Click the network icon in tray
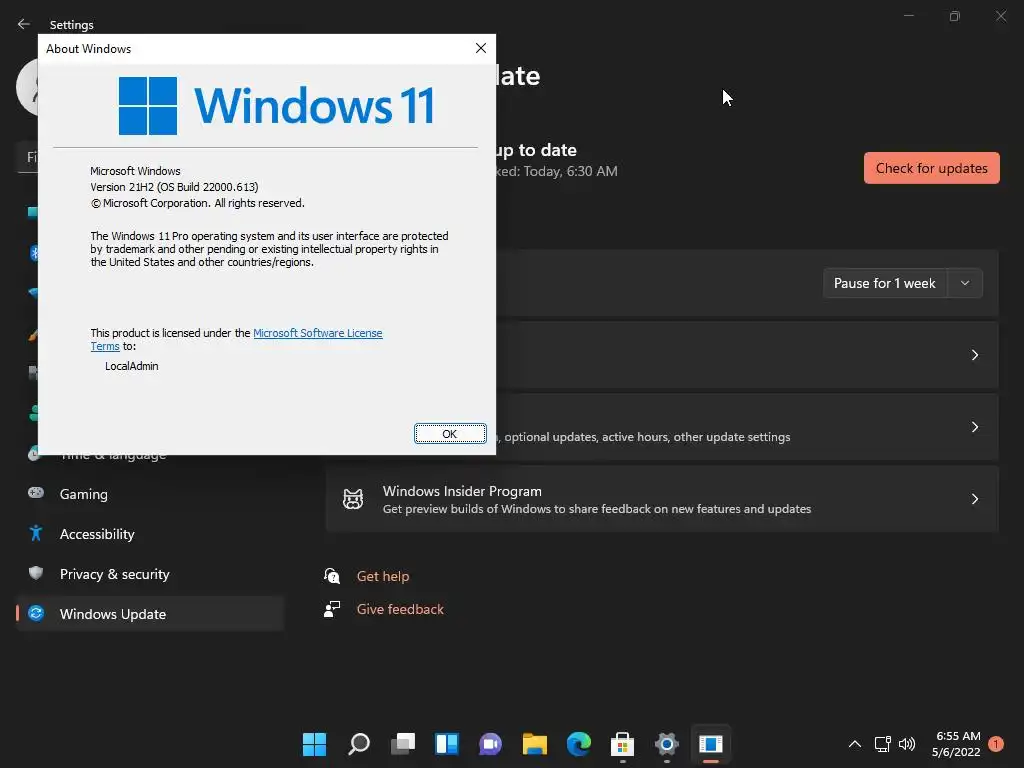Screen dimensions: 1024x768 click(x=882, y=744)
